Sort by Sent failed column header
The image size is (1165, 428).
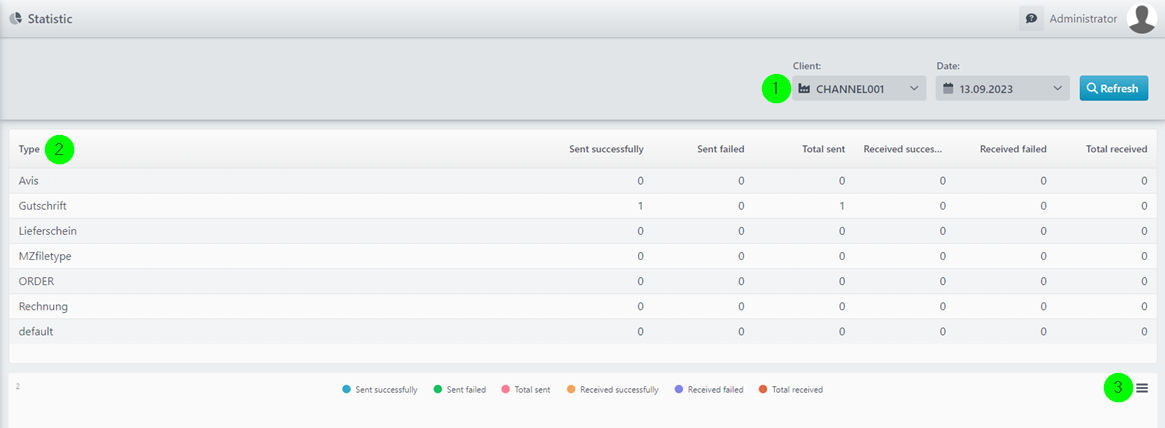(x=721, y=149)
